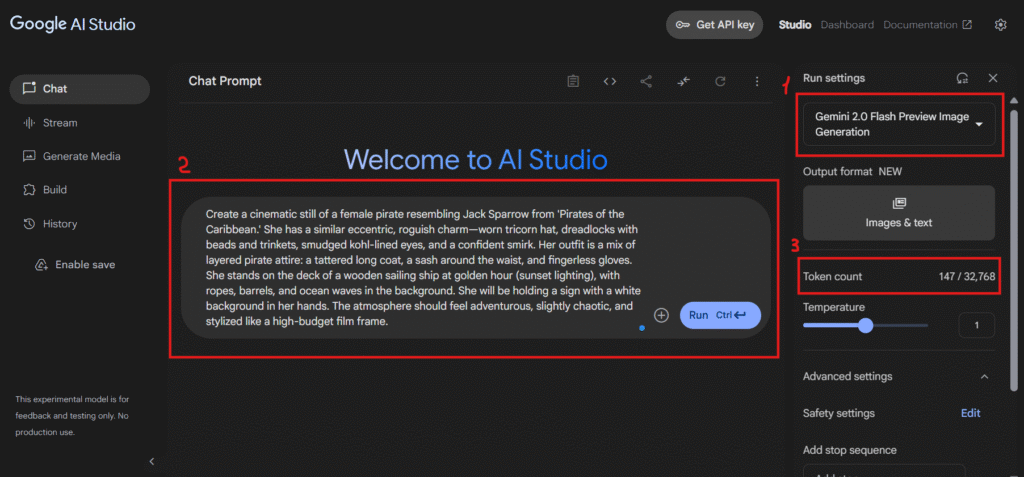Click the key icon in Get API key
The image size is (1024, 477).
pyautogui.click(x=683, y=25)
